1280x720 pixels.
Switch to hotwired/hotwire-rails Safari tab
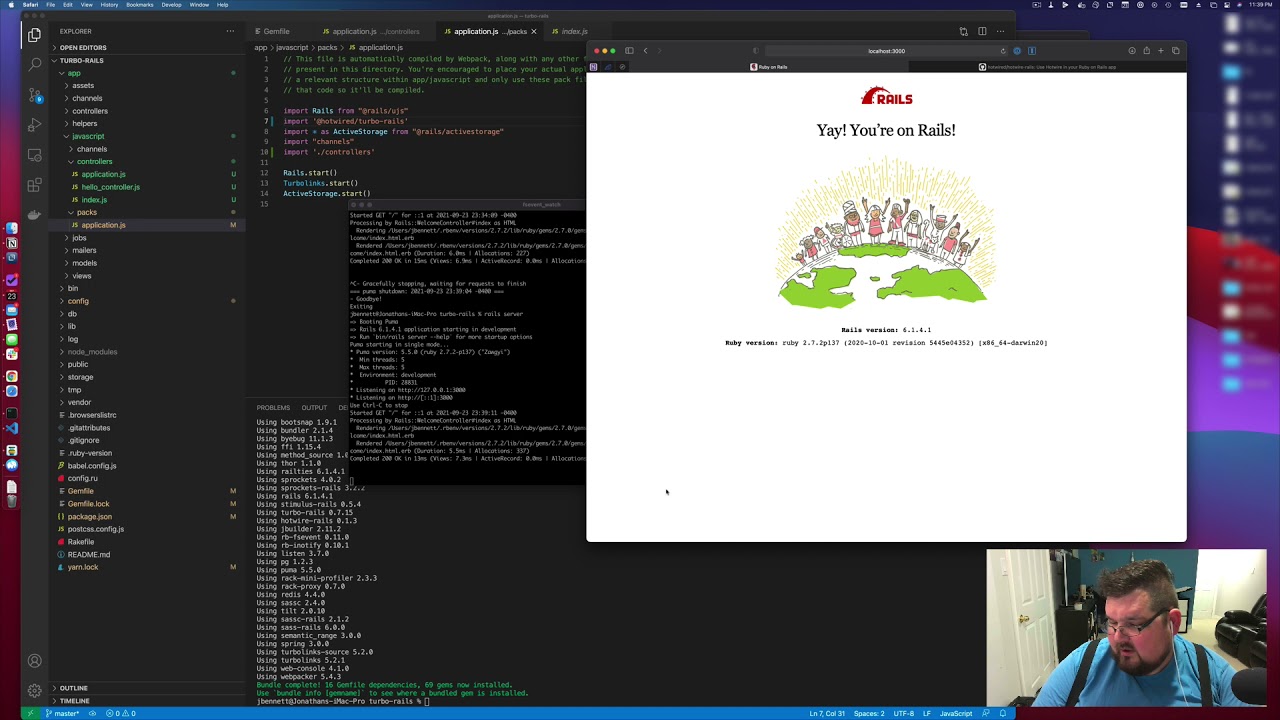[x=1048, y=67]
